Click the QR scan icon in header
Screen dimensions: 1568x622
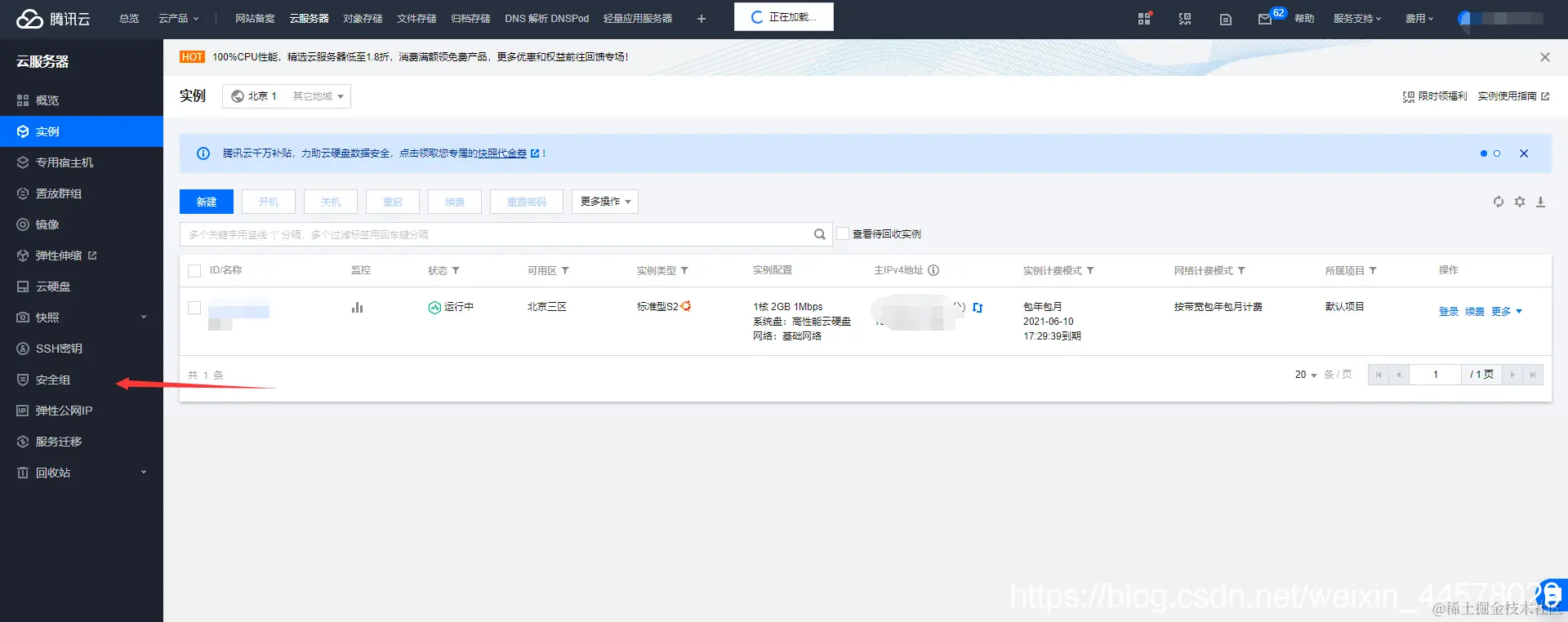(x=1185, y=19)
